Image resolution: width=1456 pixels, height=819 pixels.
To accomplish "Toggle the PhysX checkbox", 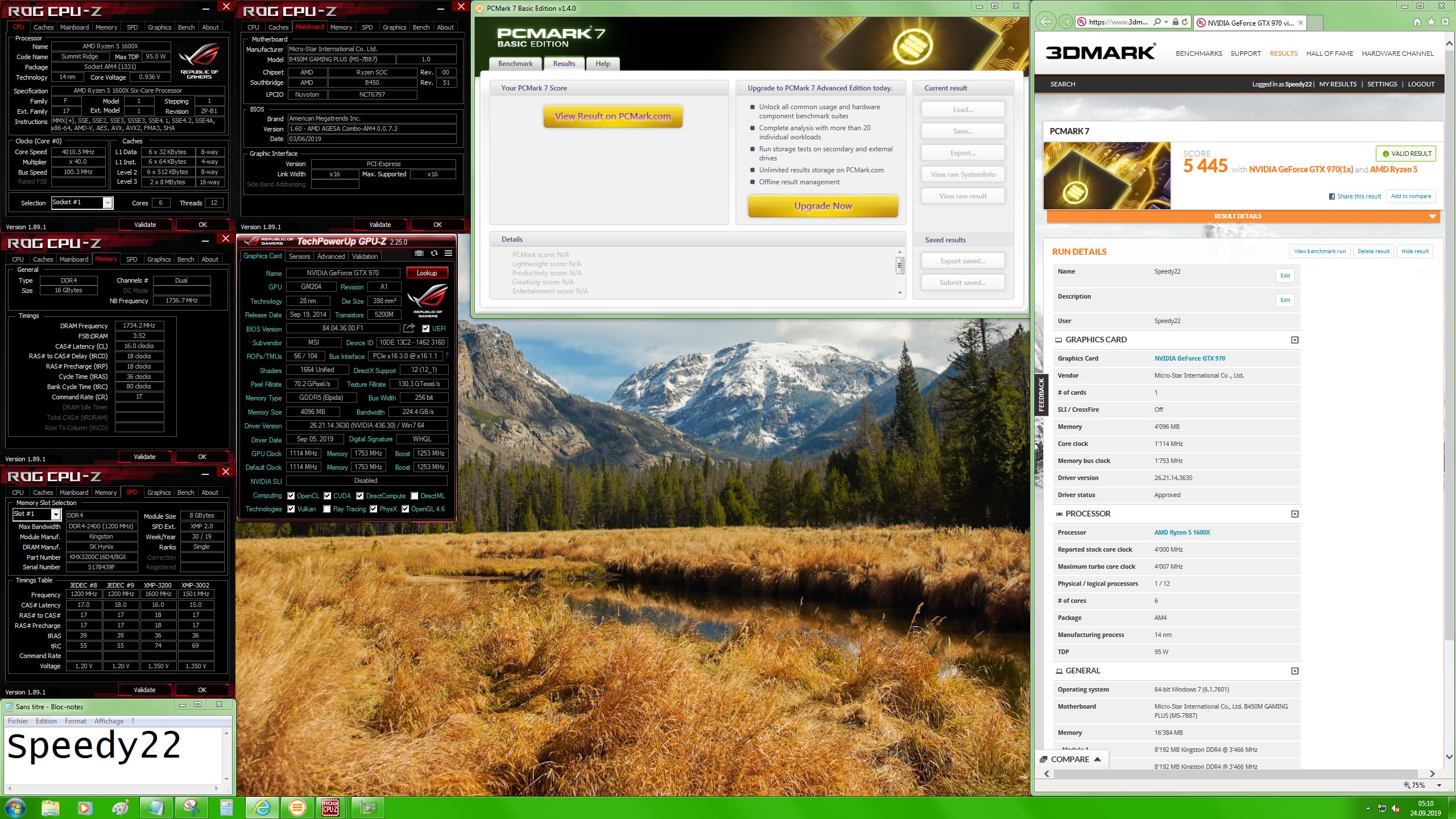I will point(374,509).
